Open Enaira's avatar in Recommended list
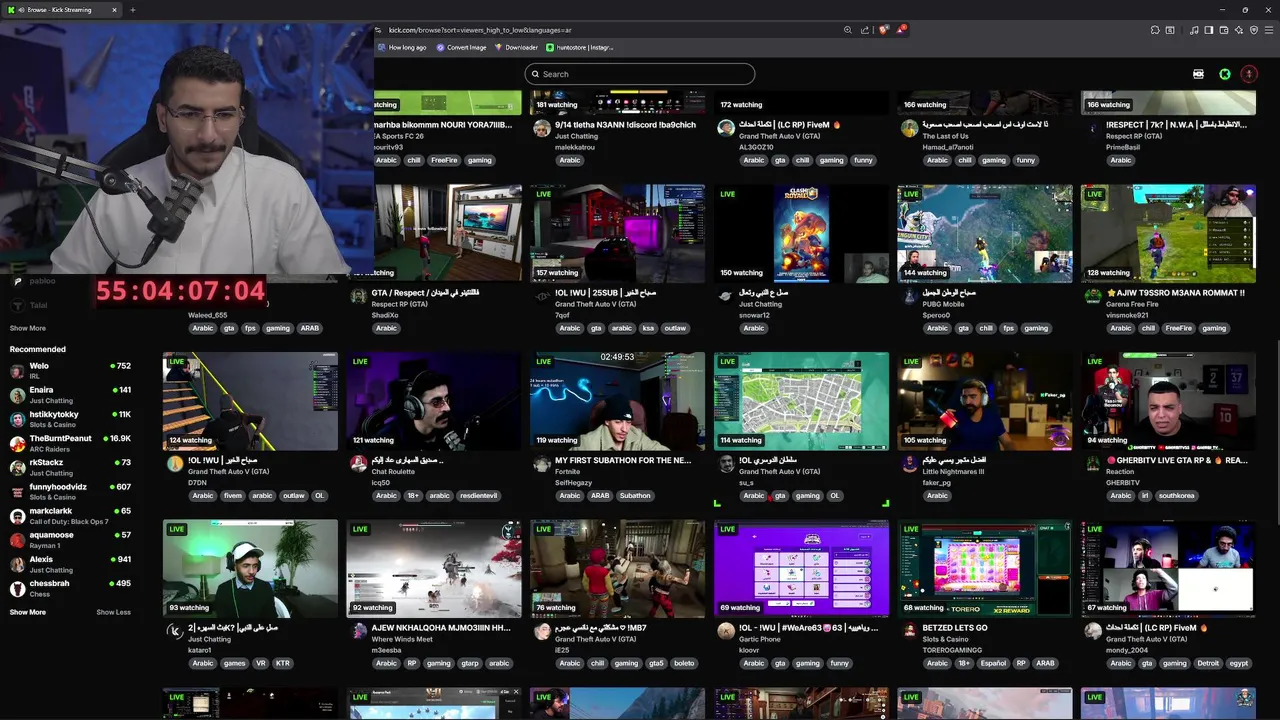This screenshot has width=1280, height=720. coord(17,395)
